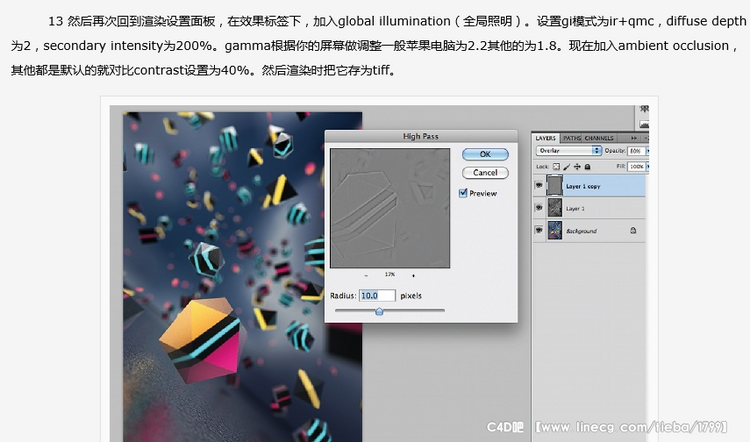Click the Radius slider handle
The image size is (750, 442).
pyautogui.click(x=379, y=311)
